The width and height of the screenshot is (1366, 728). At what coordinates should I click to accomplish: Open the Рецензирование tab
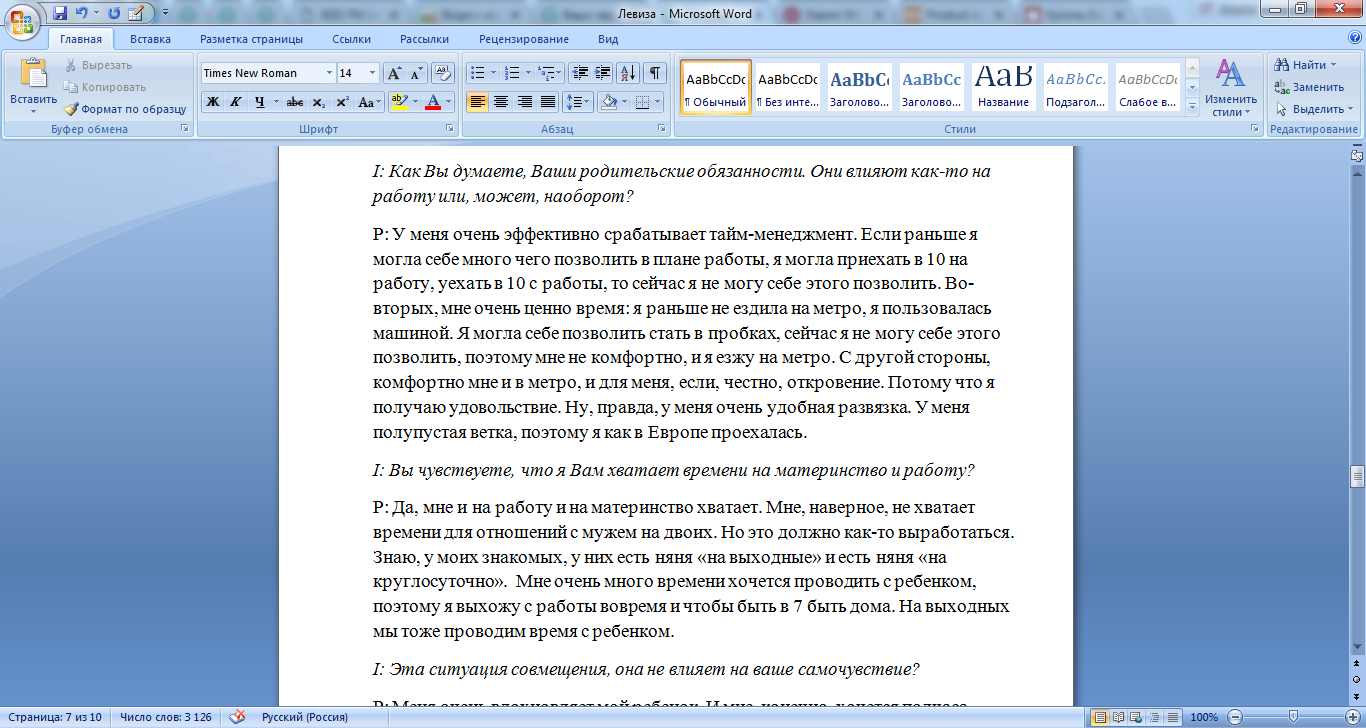coord(524,39)
